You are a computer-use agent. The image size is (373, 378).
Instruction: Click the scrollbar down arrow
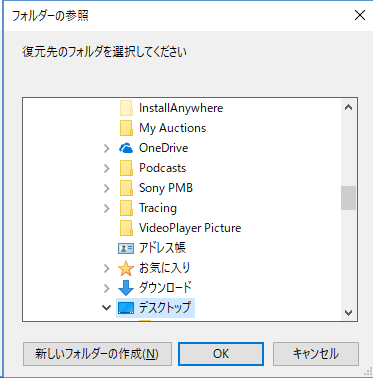point(348,313)
